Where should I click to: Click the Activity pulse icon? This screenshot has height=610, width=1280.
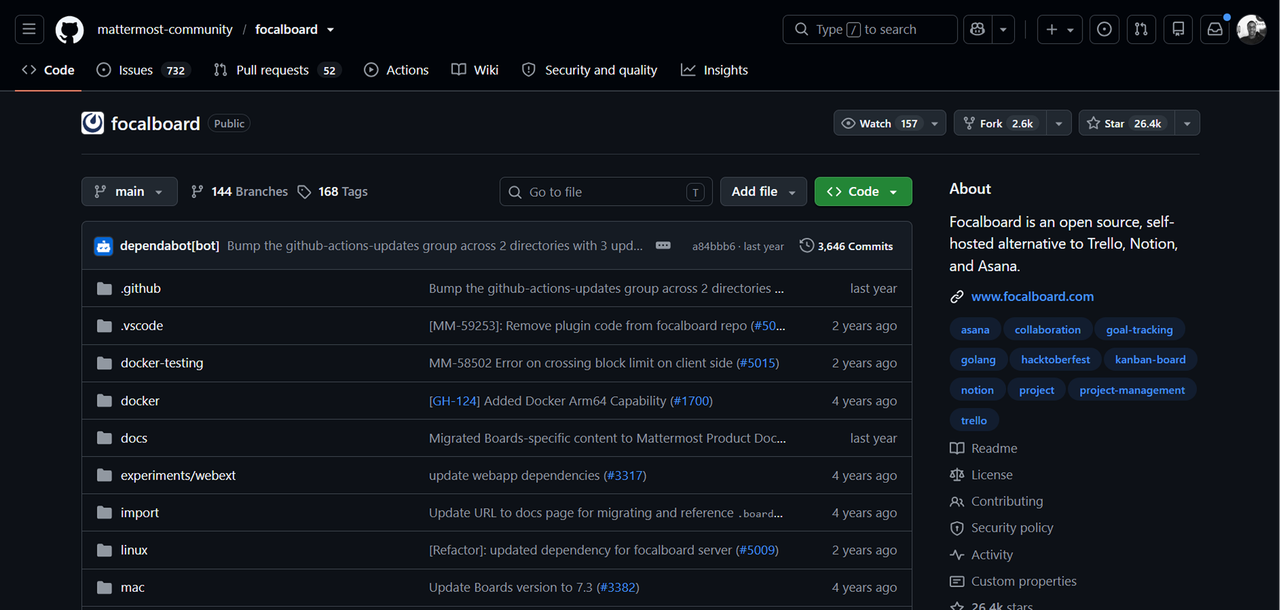pos(957,555)
